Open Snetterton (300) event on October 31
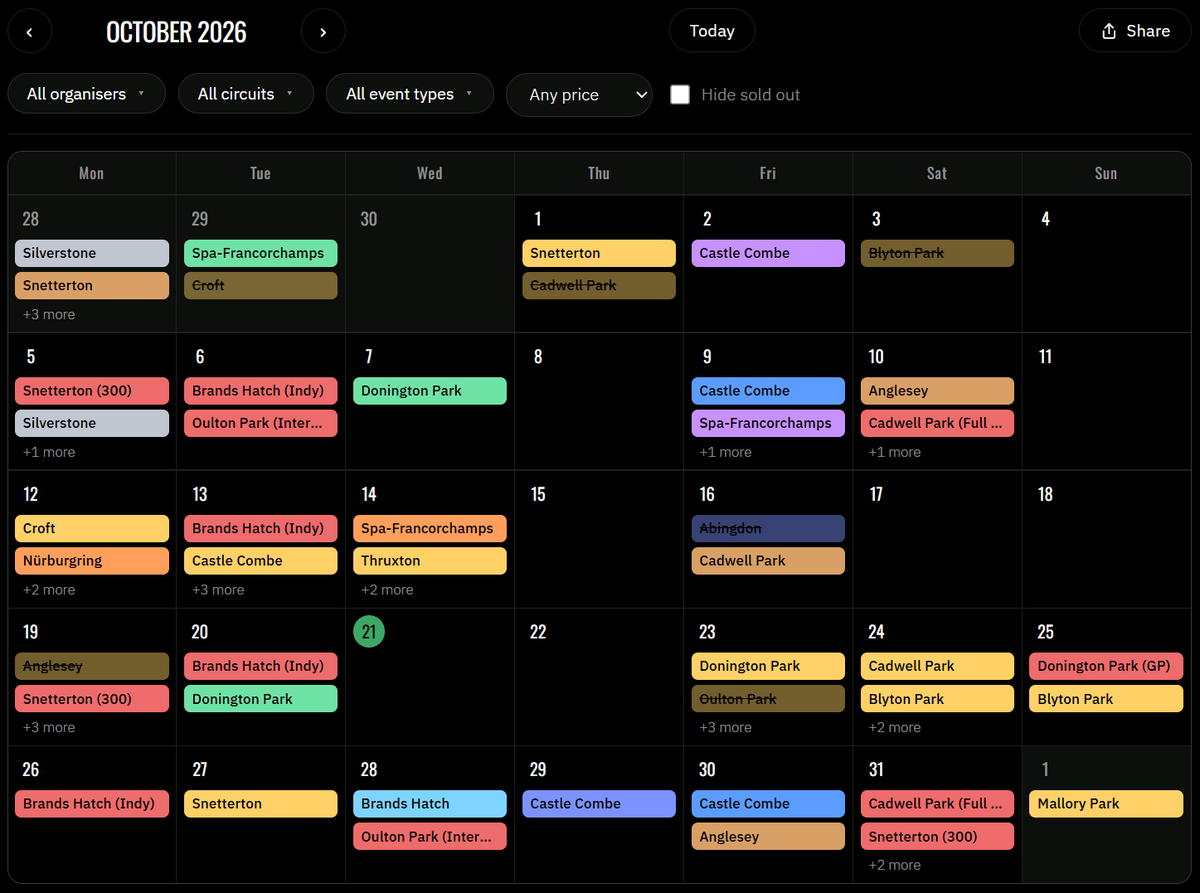Viewport: 1200px width, 893px height. 937,836
